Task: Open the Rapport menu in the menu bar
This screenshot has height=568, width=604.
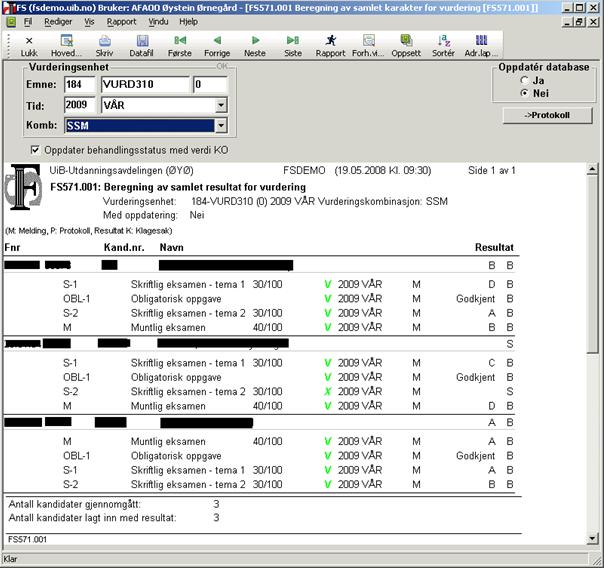Action: point(121,22)
